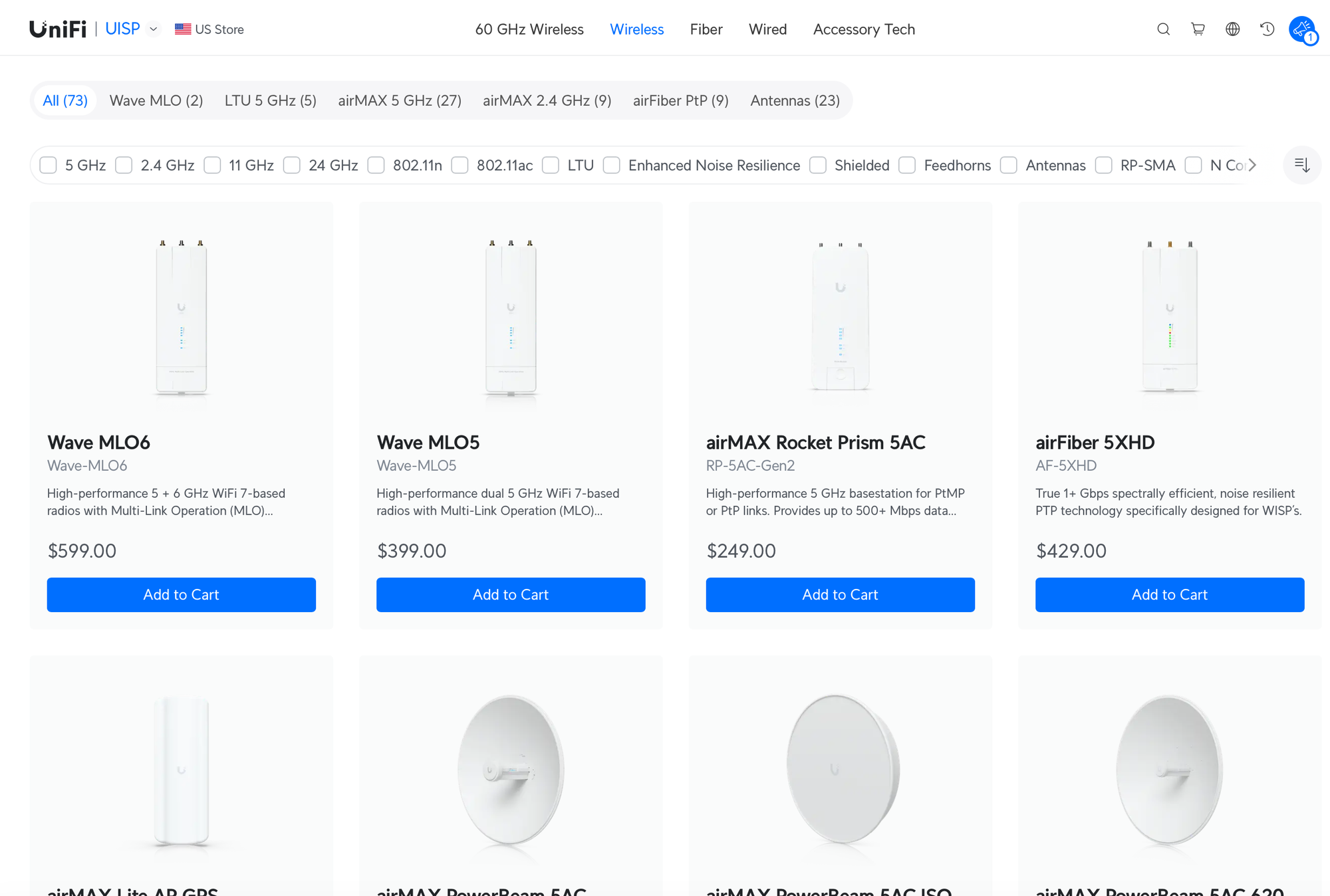The image size is (1330, 896).
Task: Open the airFiber 5XHD product title
Action: pos(1095,442)
